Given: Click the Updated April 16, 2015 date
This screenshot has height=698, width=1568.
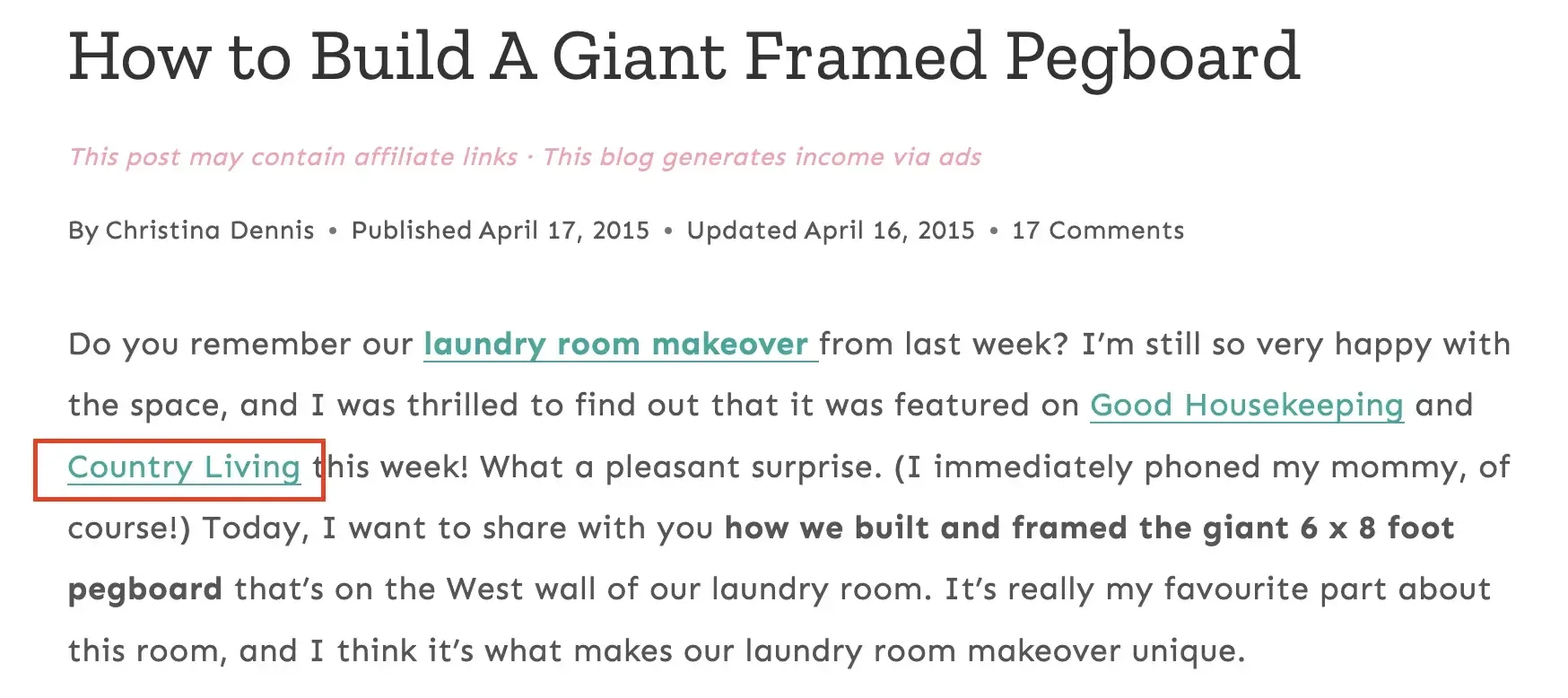Looking at the screenshot, I should coord(830,231).
